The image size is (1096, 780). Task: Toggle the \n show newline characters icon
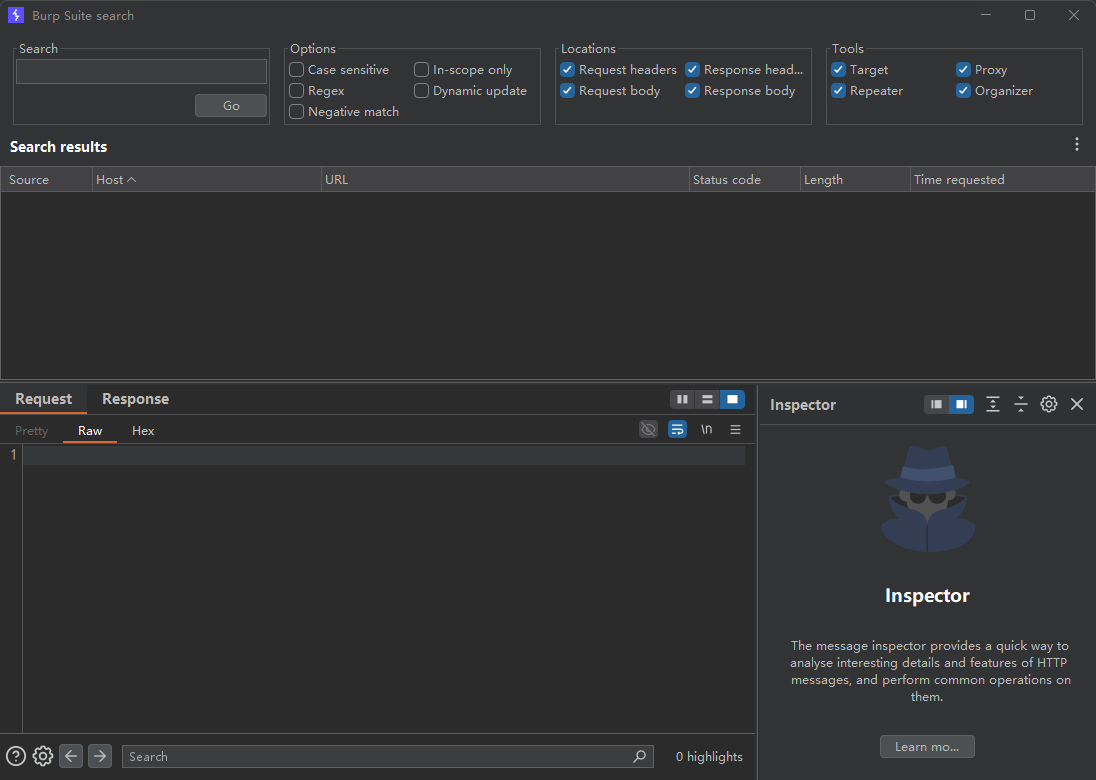tap(707, 429)
